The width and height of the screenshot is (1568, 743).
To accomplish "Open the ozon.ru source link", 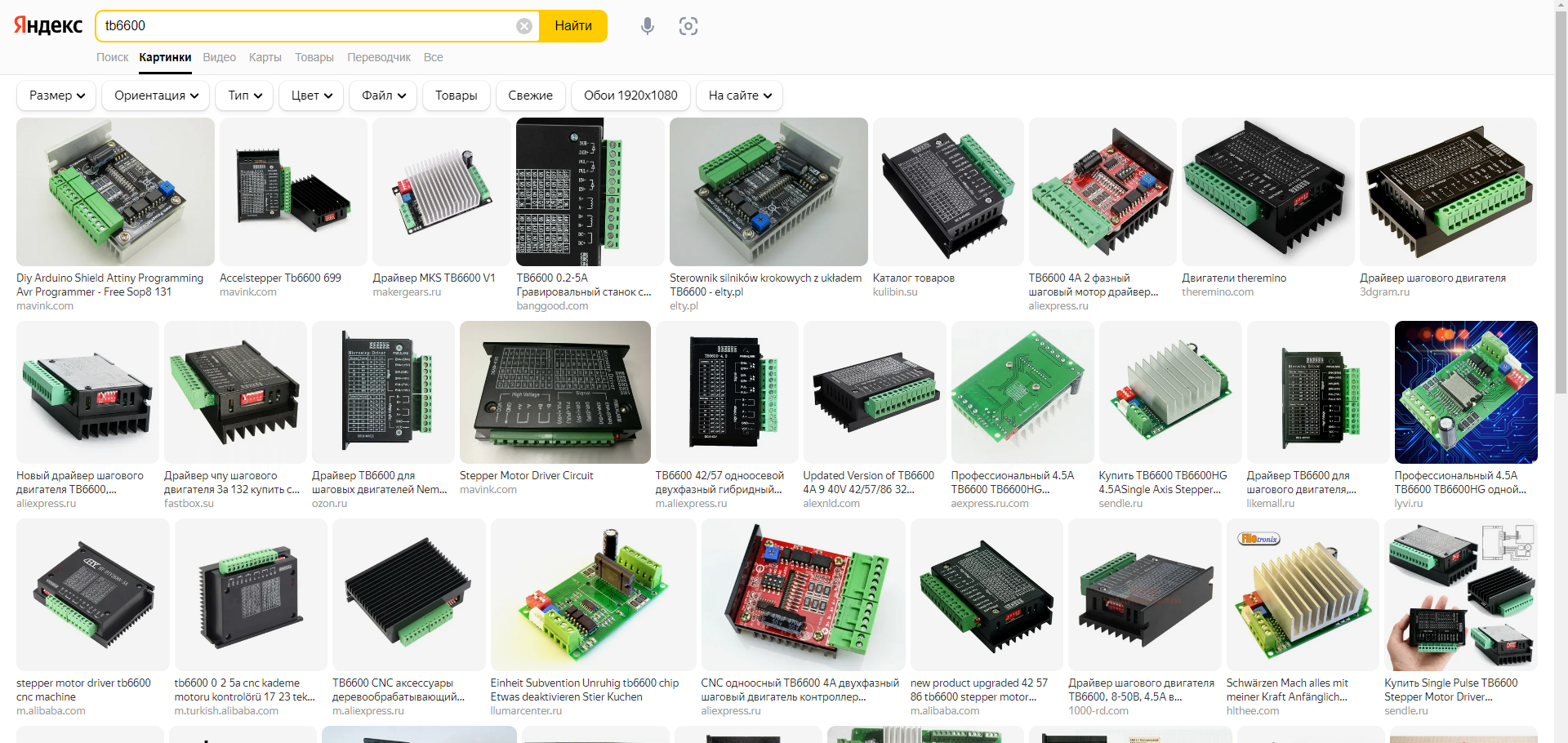I will 329,503.
